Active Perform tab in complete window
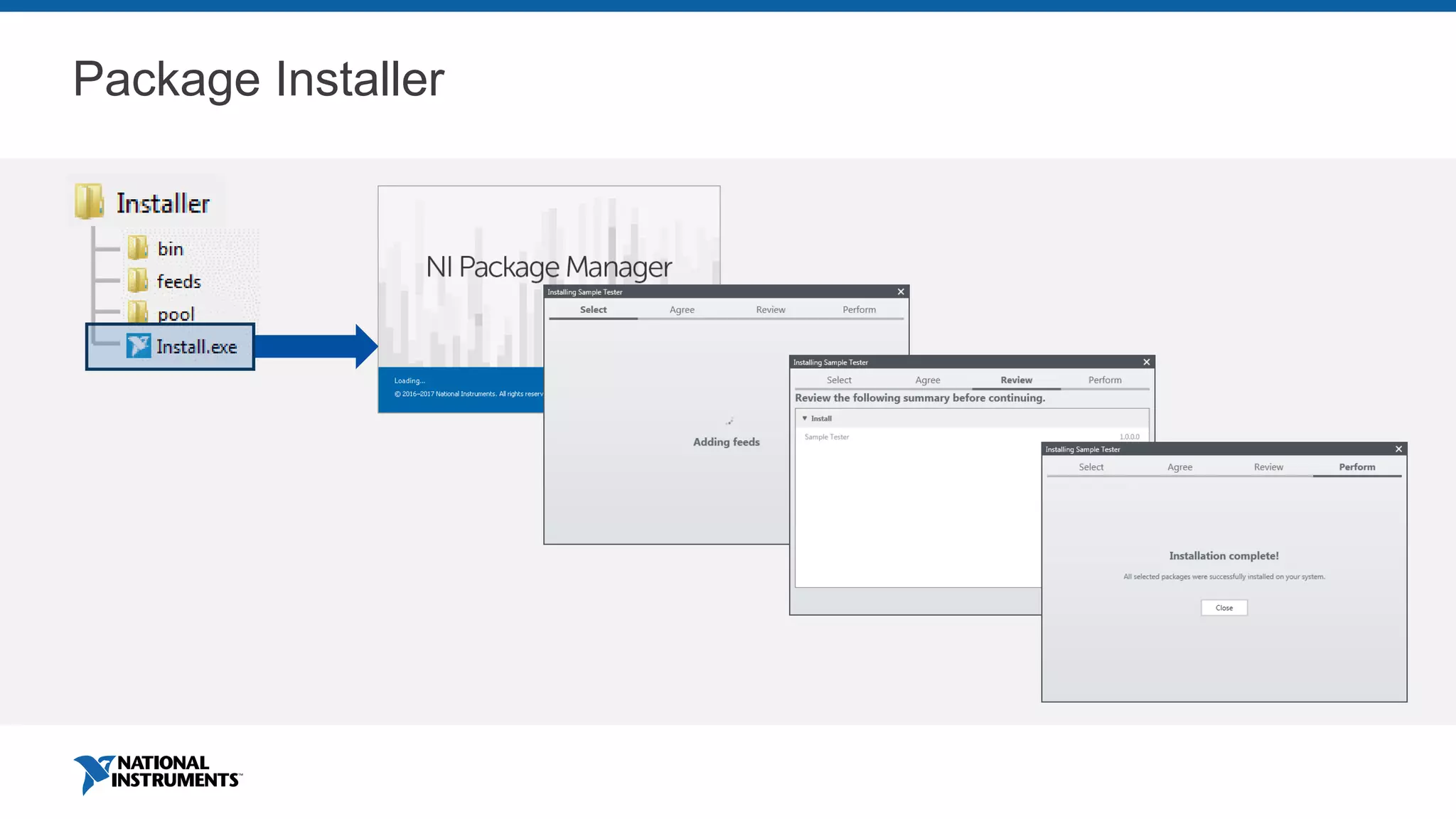The width and height of the screenshot is (1456, 819). [1357, 466]
